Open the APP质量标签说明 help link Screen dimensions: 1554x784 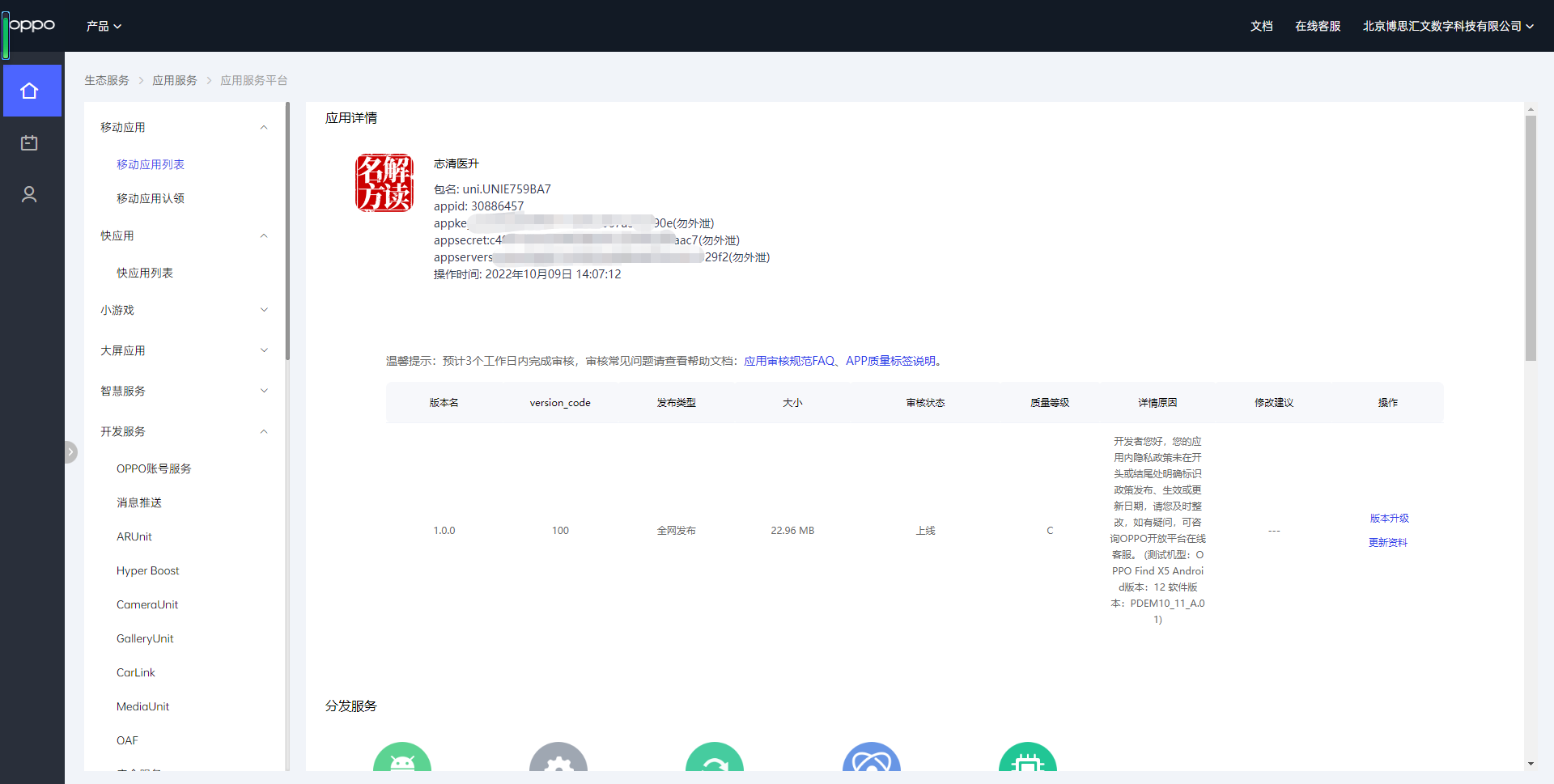click(891, 361)
